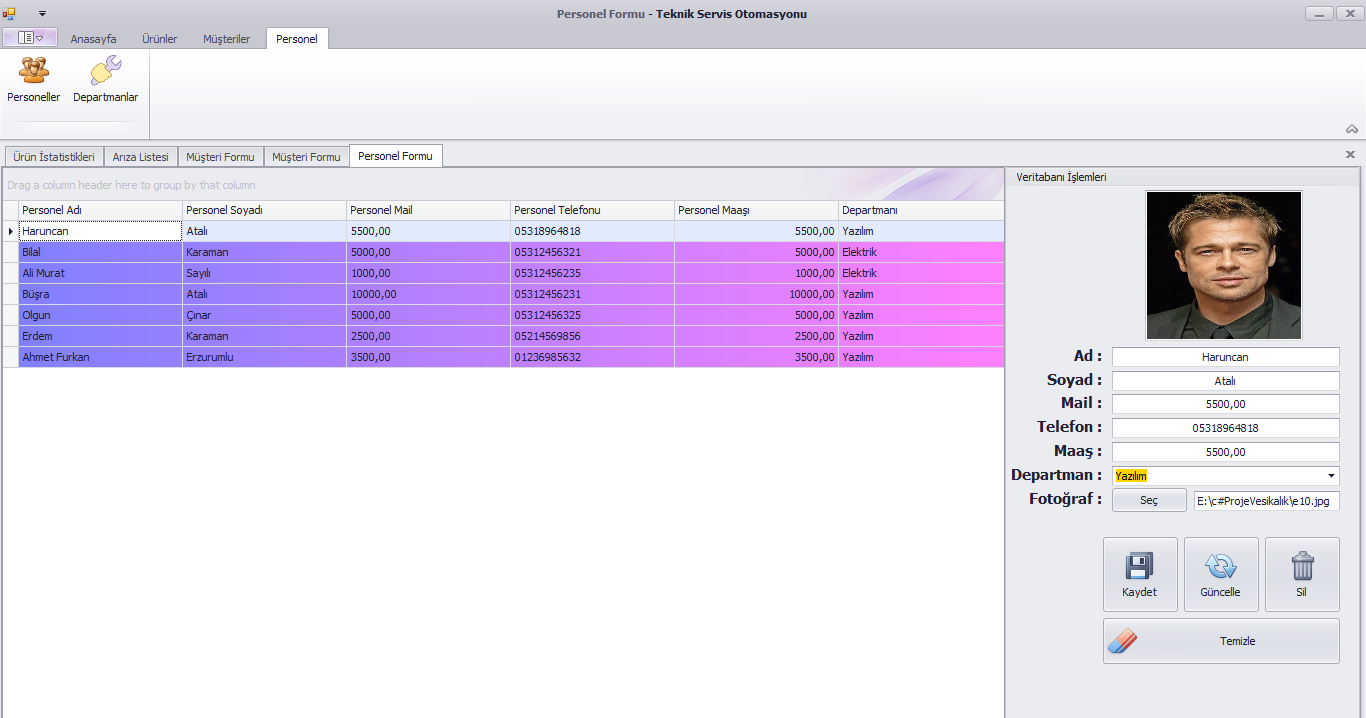The image size is (1366, 718).
Task: Select the Büşra row name cell
Action: click(100, 294)
